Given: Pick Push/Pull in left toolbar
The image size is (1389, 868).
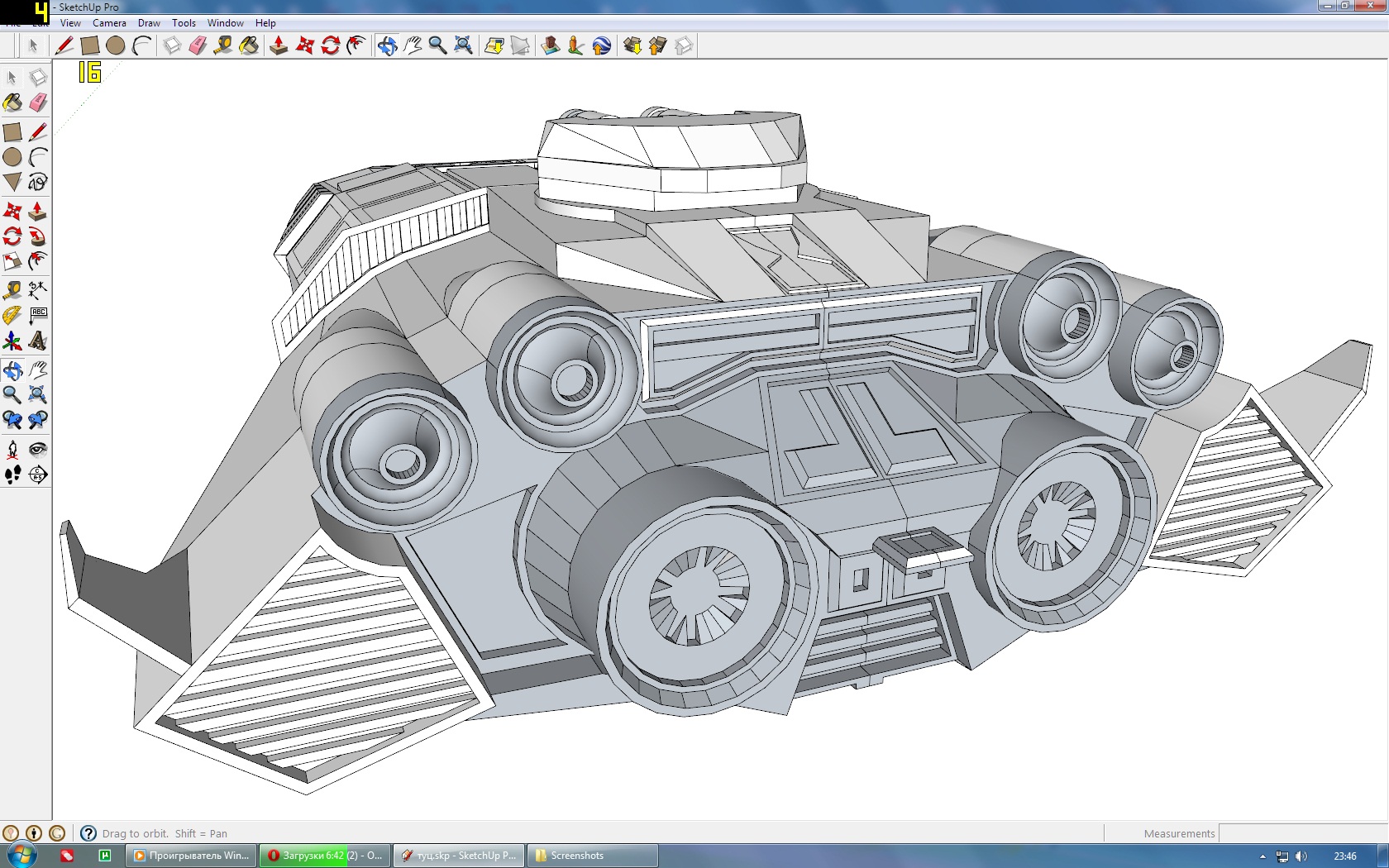Looking at the screenshot, I should coord(38,212).
